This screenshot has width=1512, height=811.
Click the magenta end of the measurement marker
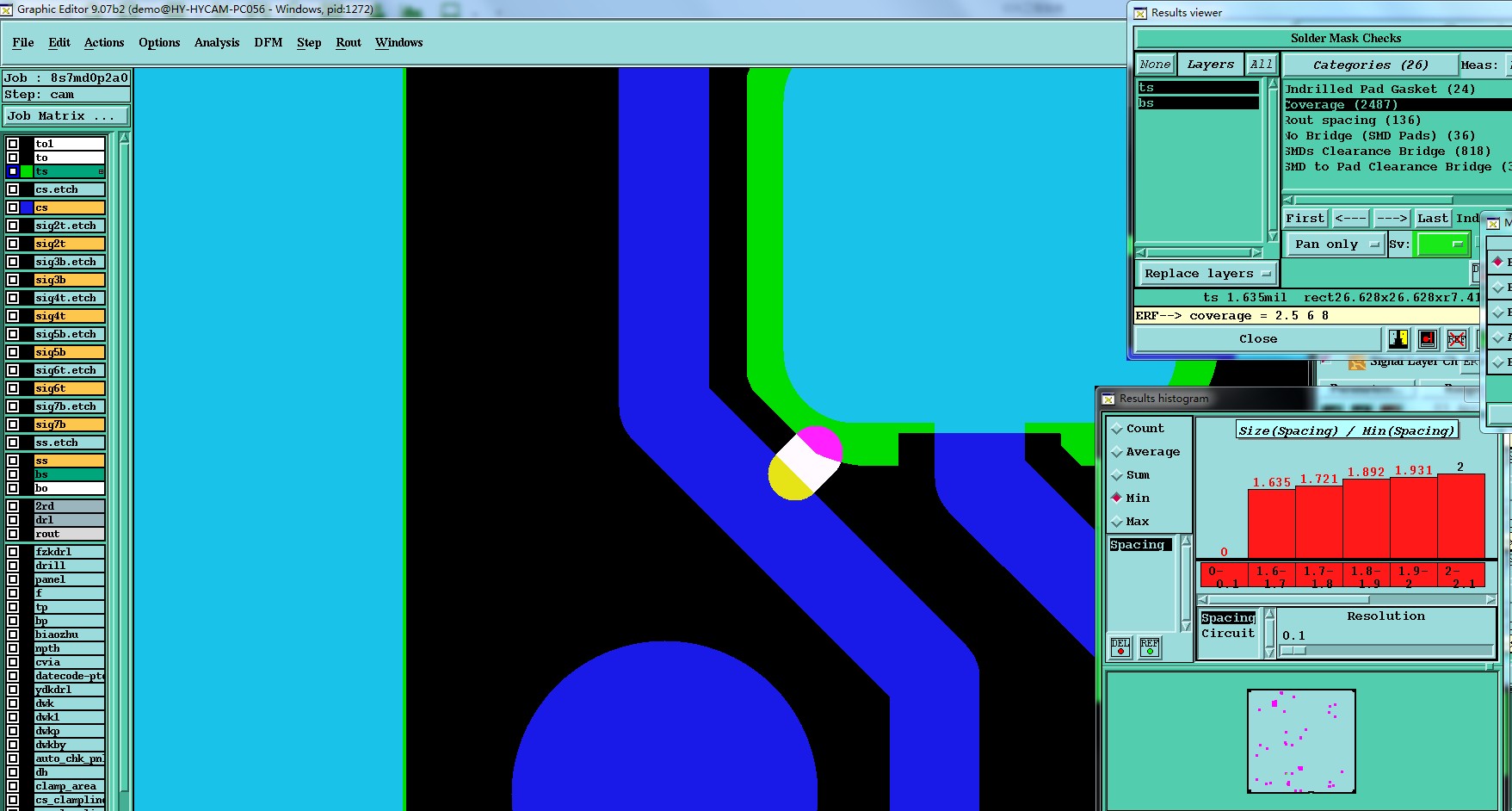(822, 442)
